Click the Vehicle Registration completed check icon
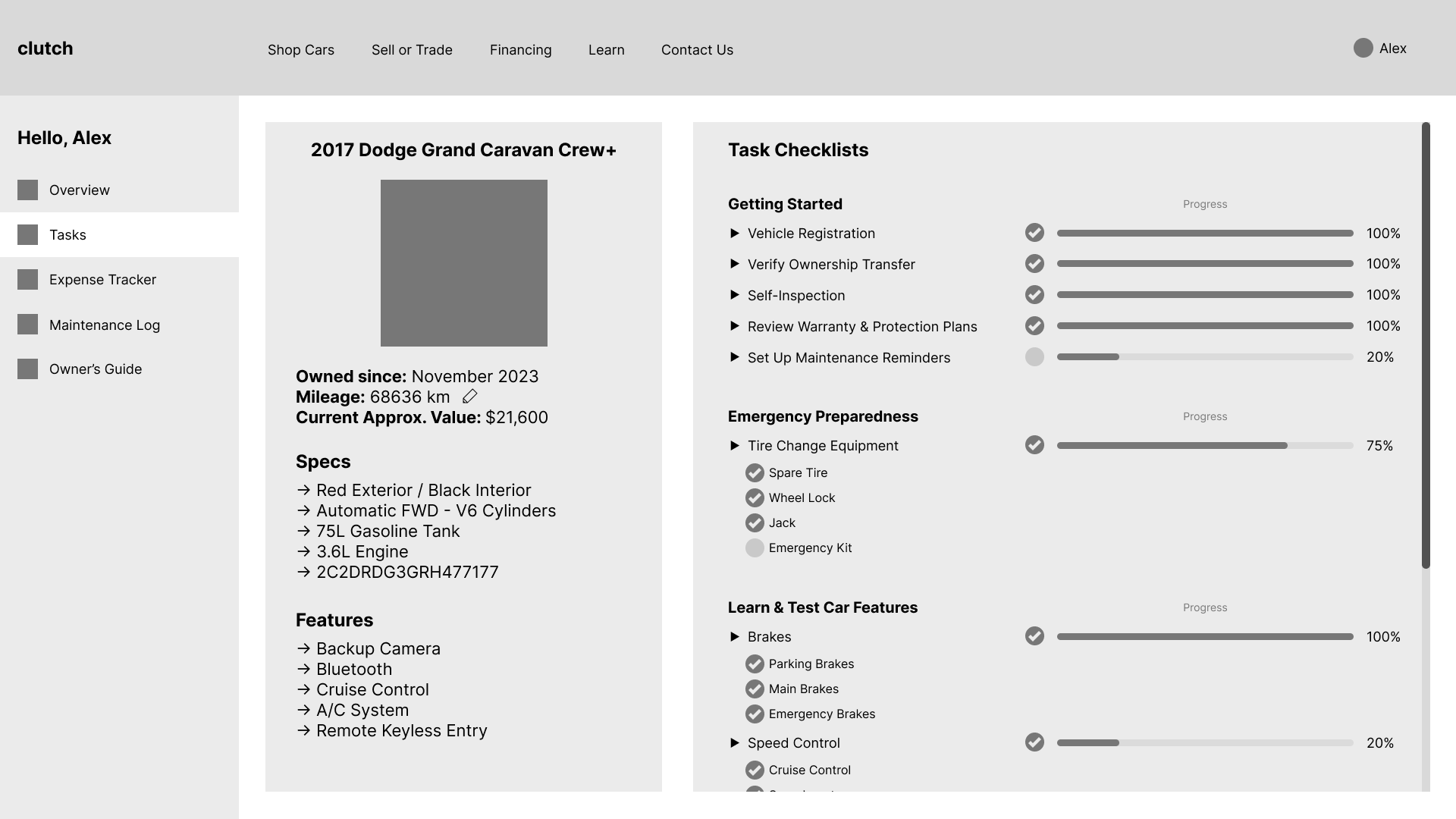The height and width of the screenshot is (819, 1456). 1034,233
